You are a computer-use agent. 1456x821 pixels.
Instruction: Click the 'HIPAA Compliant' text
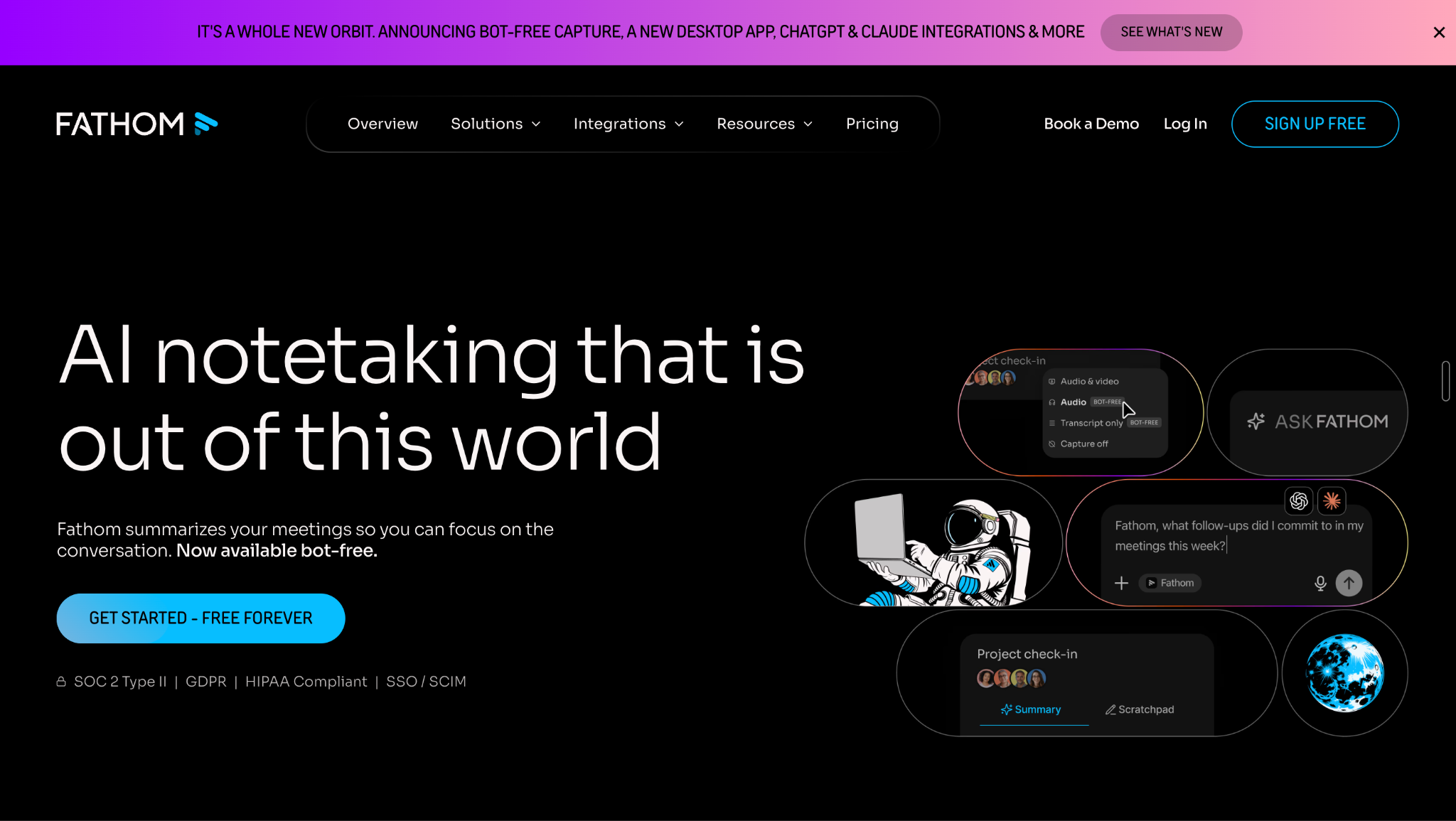[306, 682]
